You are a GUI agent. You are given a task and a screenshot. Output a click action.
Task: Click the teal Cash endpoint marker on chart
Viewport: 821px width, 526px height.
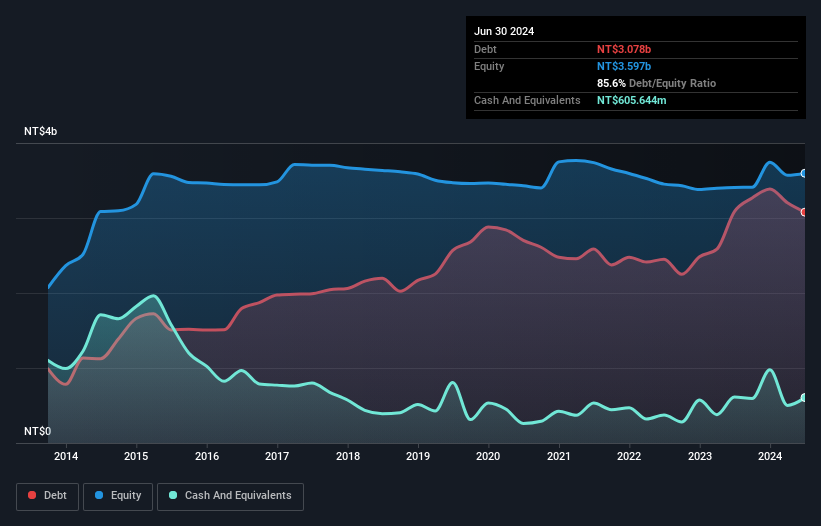tap(804, 398)
